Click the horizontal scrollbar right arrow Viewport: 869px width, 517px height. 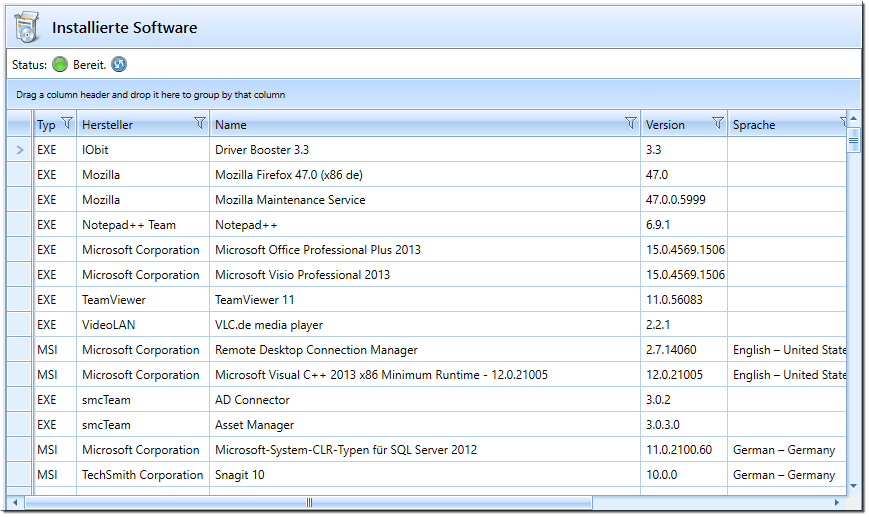tap(836, 503)
